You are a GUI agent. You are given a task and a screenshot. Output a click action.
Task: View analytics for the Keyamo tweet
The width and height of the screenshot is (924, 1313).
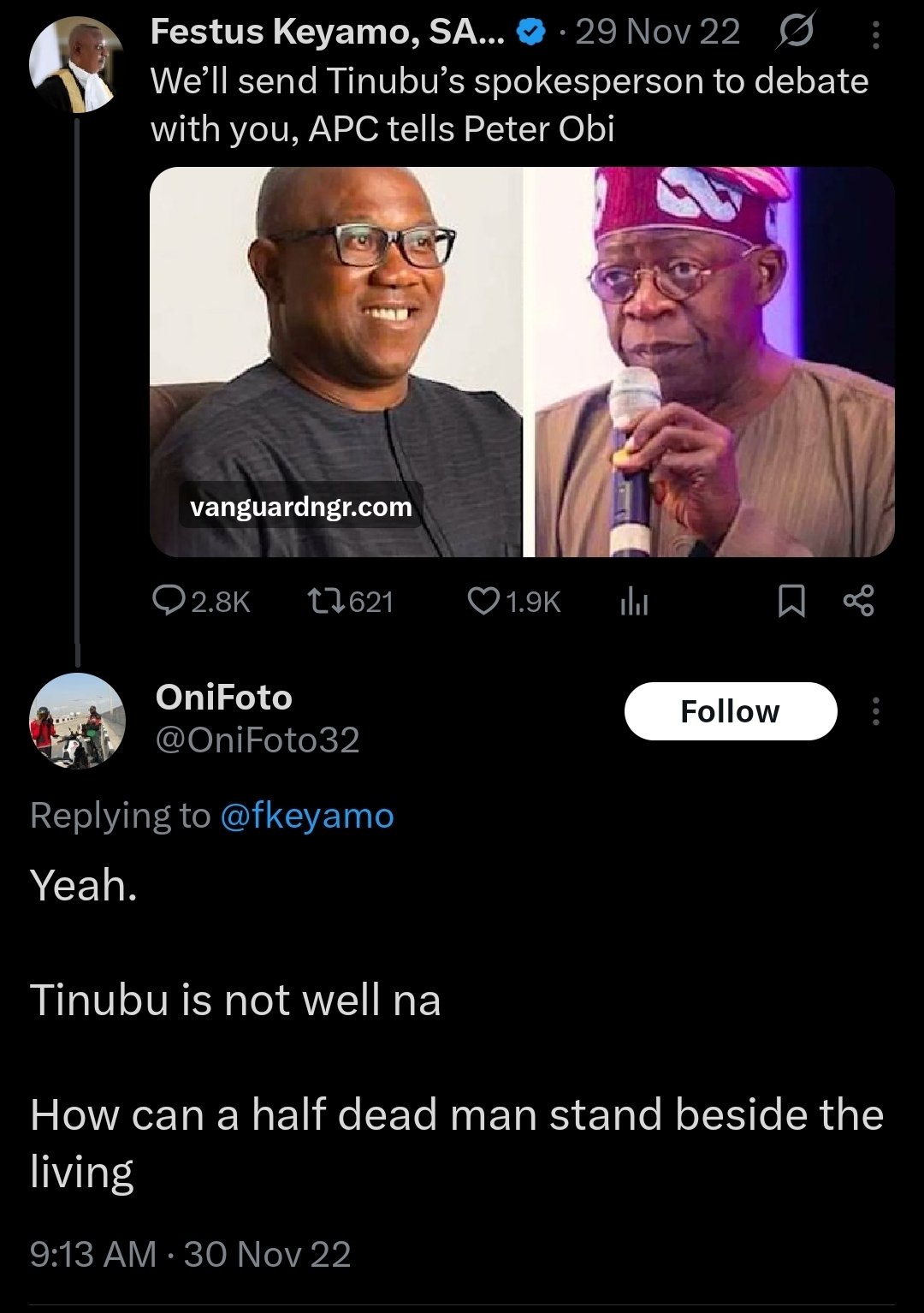(634, 603)
